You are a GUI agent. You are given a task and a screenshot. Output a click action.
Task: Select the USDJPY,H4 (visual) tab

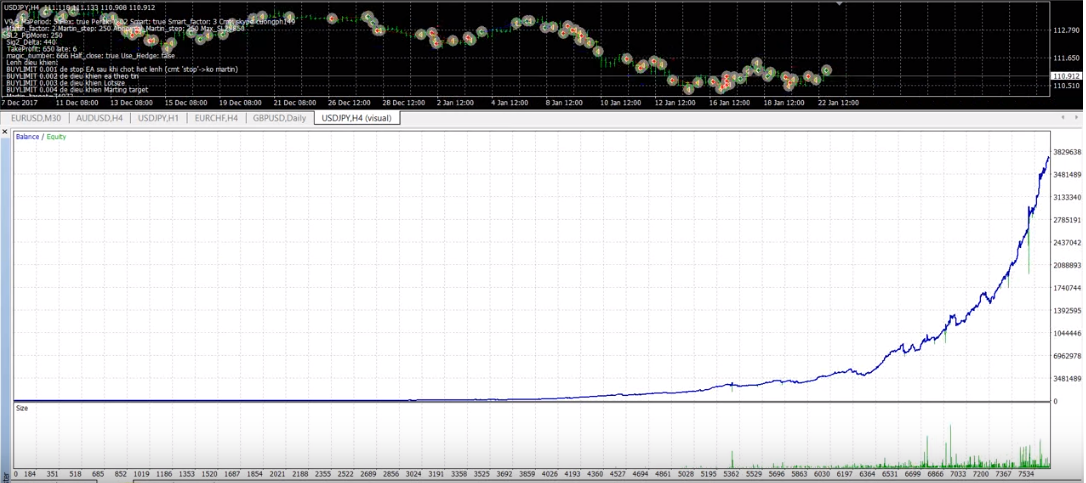click(357, 118)
